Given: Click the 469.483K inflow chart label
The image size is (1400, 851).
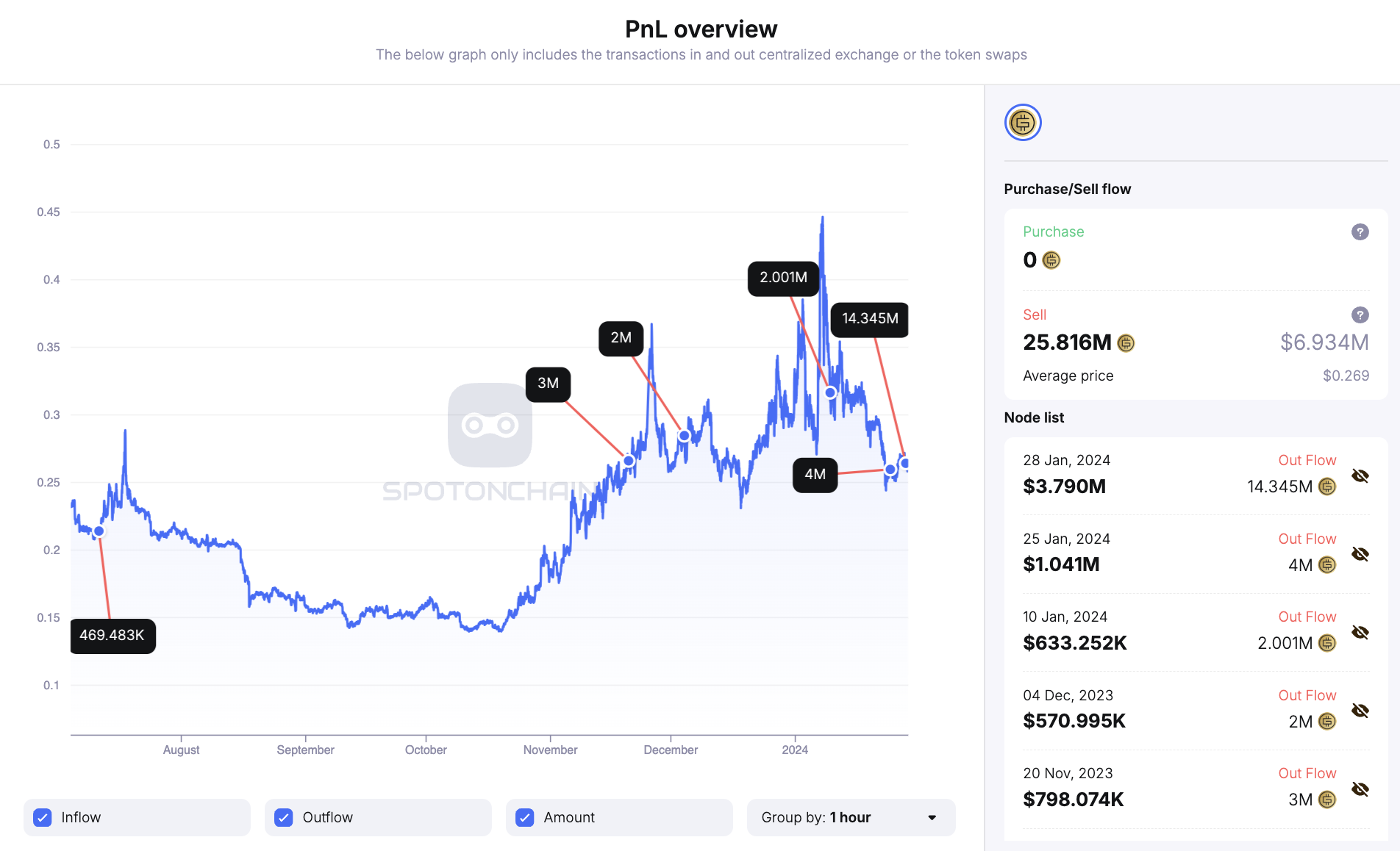Looking at the screenshot, I should click(x=113, y=636).
